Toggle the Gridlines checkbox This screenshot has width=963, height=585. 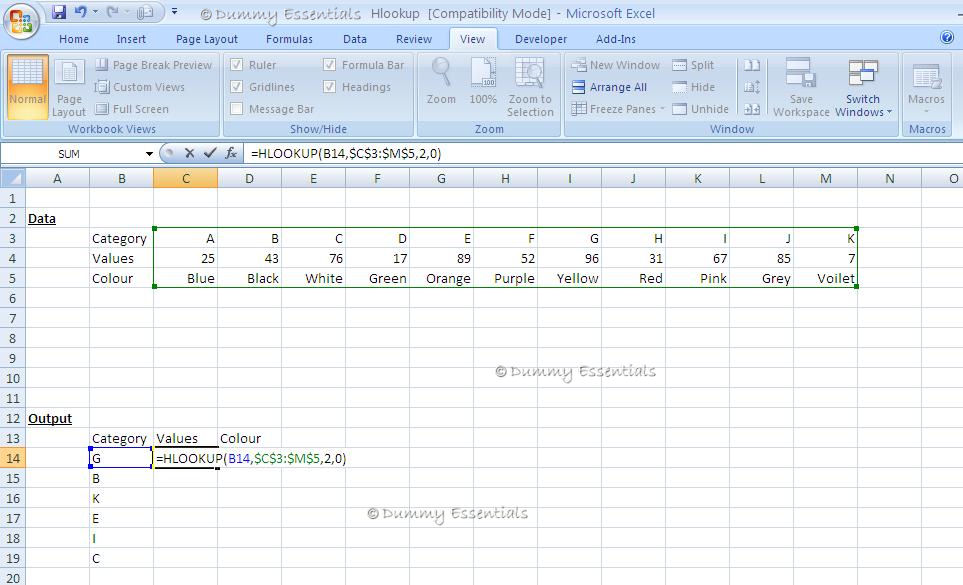pos(236,87)
